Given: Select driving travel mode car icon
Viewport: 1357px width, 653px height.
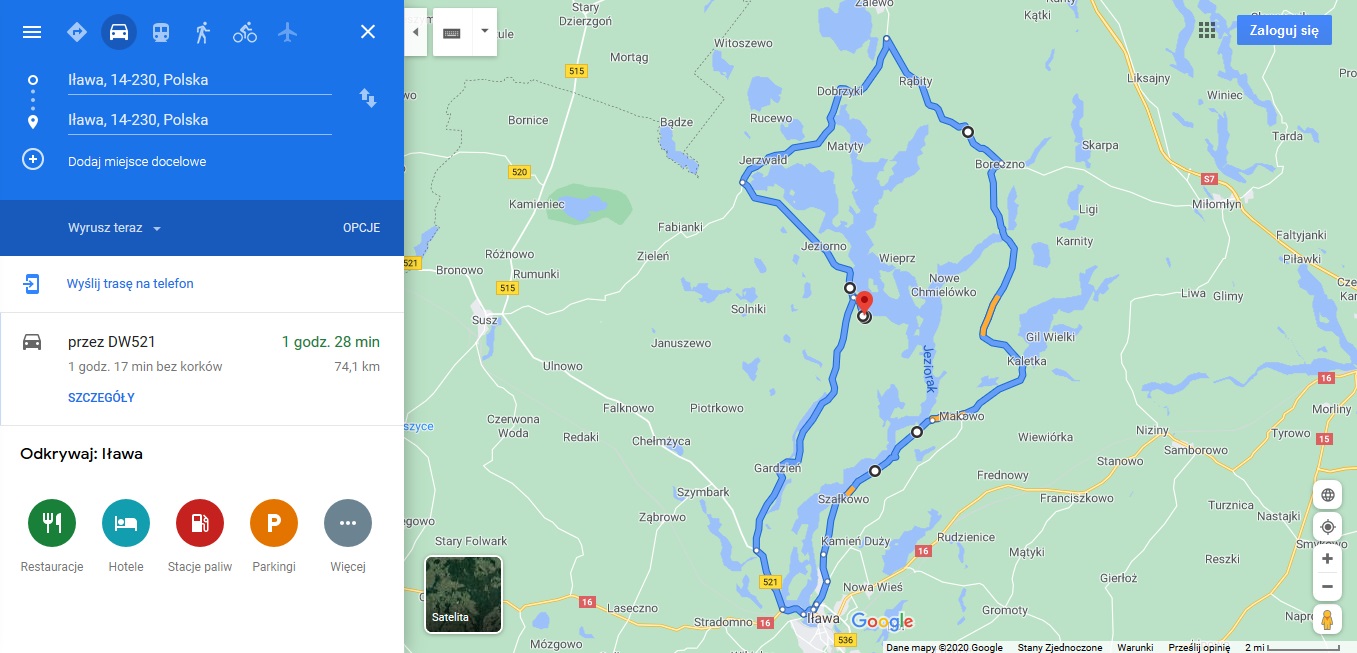Looking at the screenshot, I should click(118, 32).
